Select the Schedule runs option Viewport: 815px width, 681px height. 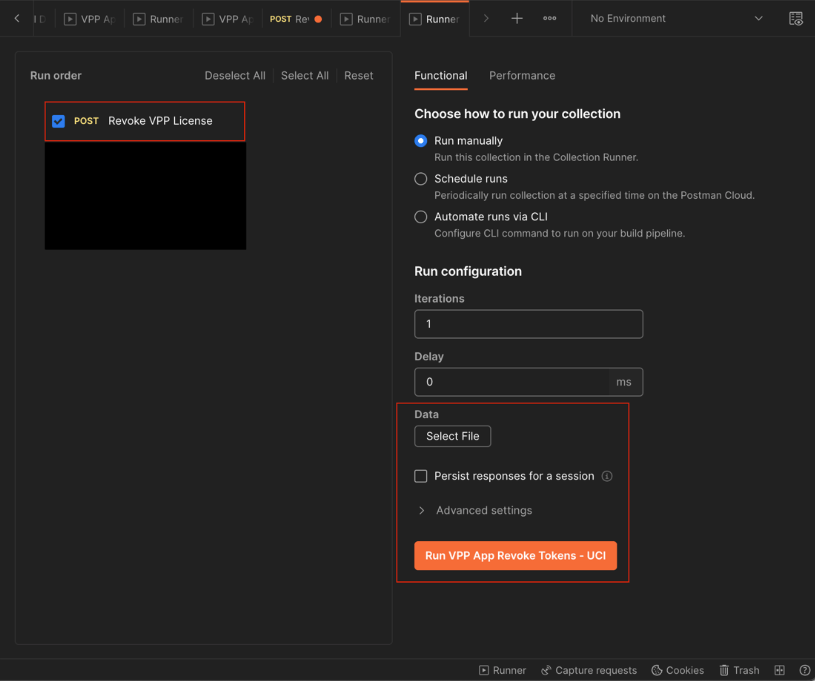(421, 179)
